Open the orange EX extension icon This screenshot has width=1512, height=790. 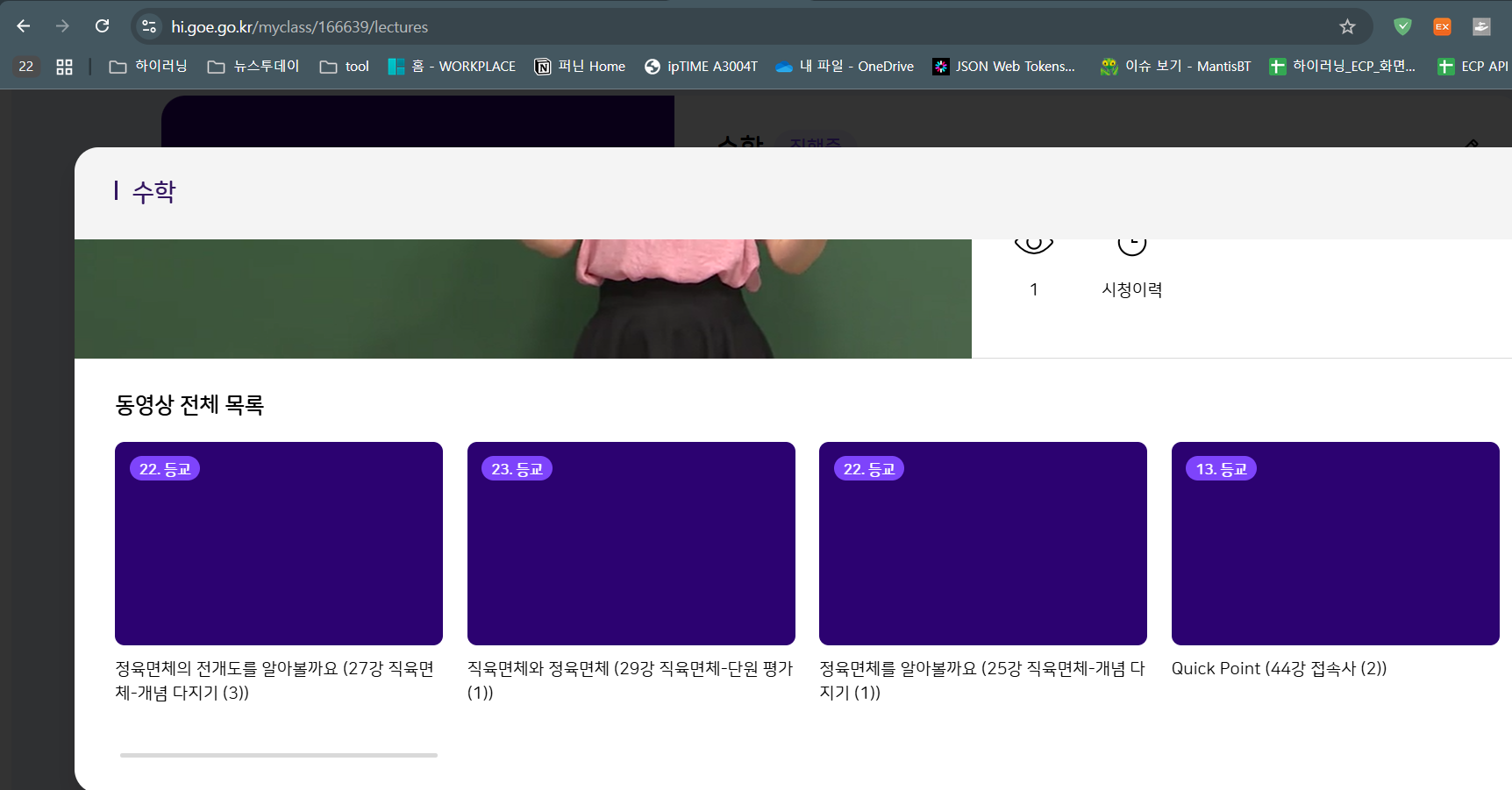tap(1442, 27)
